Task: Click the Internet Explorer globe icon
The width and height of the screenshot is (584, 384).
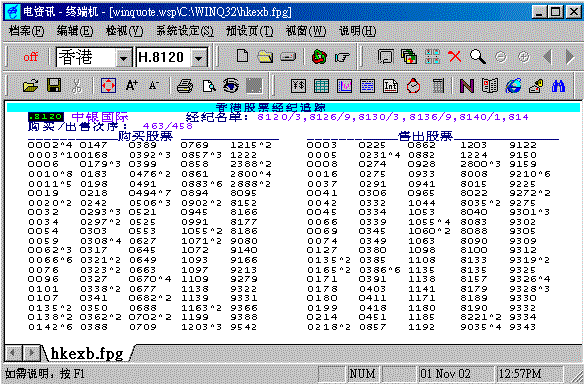Action: pos(513,86)
